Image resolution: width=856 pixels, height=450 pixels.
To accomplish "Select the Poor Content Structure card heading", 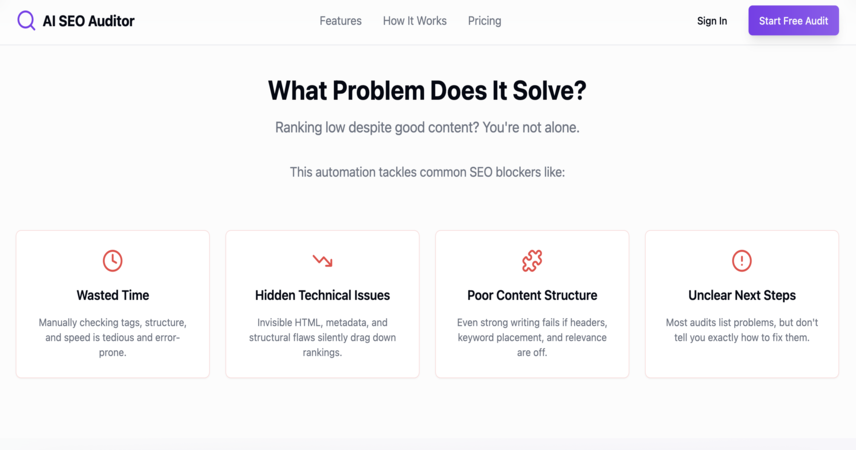I will 532,295.
